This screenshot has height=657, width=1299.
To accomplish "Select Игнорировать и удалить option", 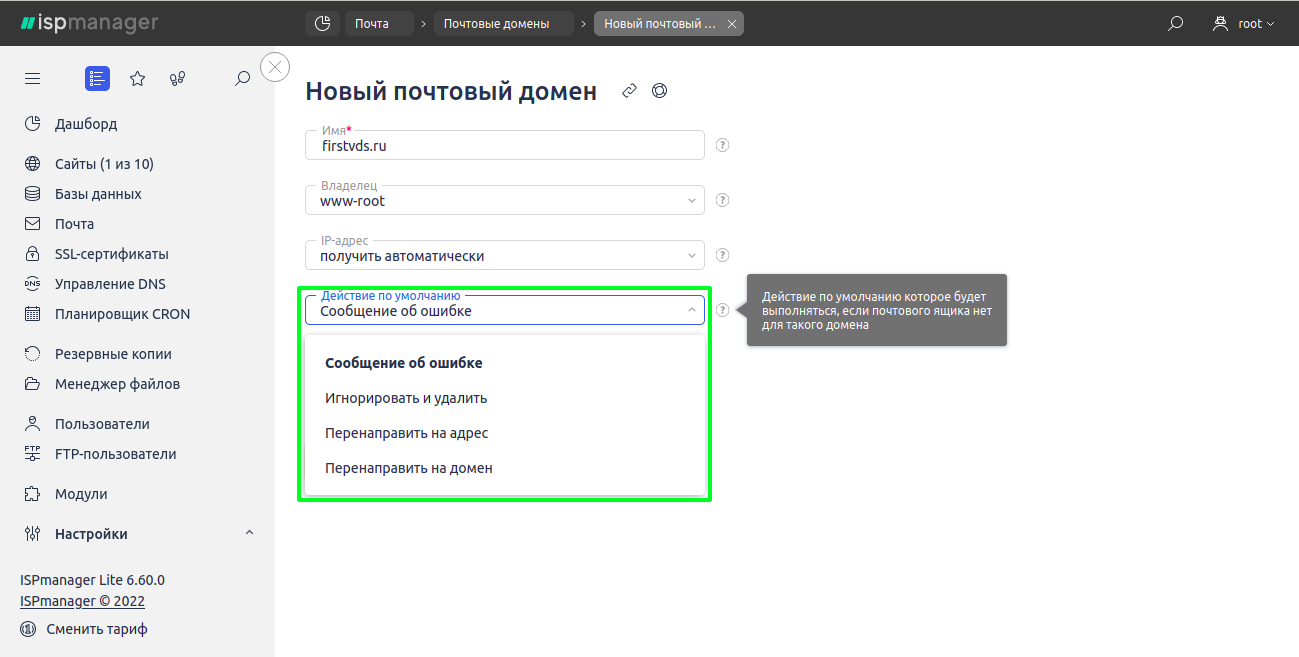I will (505, 398).
